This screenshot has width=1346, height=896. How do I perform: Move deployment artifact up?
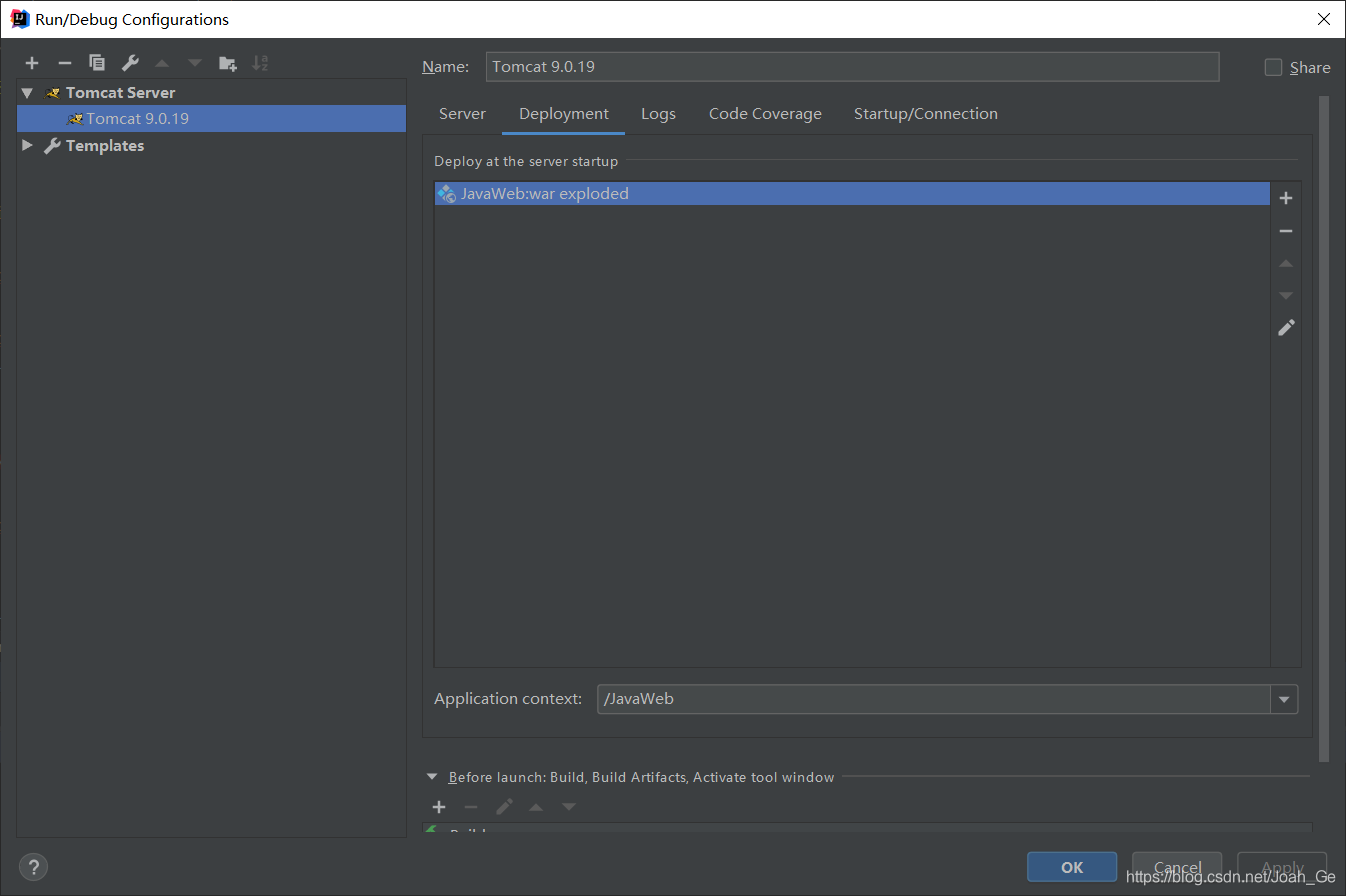[1286, 263]
